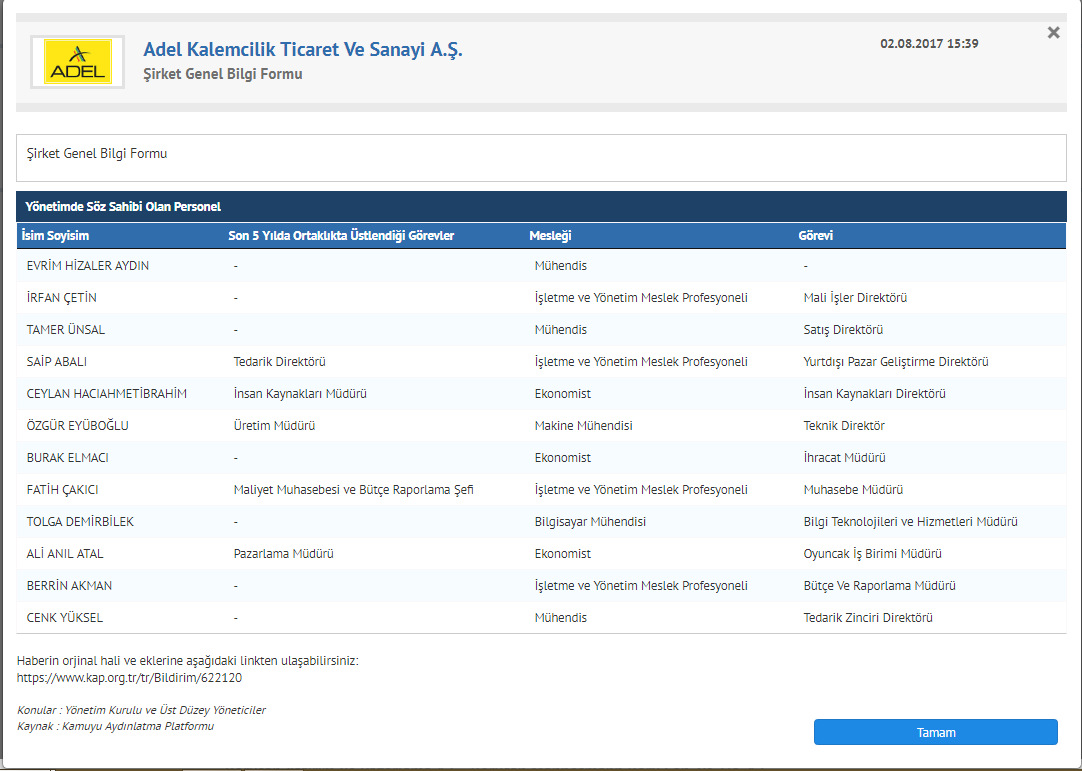This screenshot has width=1082, height=771.
Task: Select the name ÖZGÜR EYÜBOĞLU
Action: click(x=77, y=425)
